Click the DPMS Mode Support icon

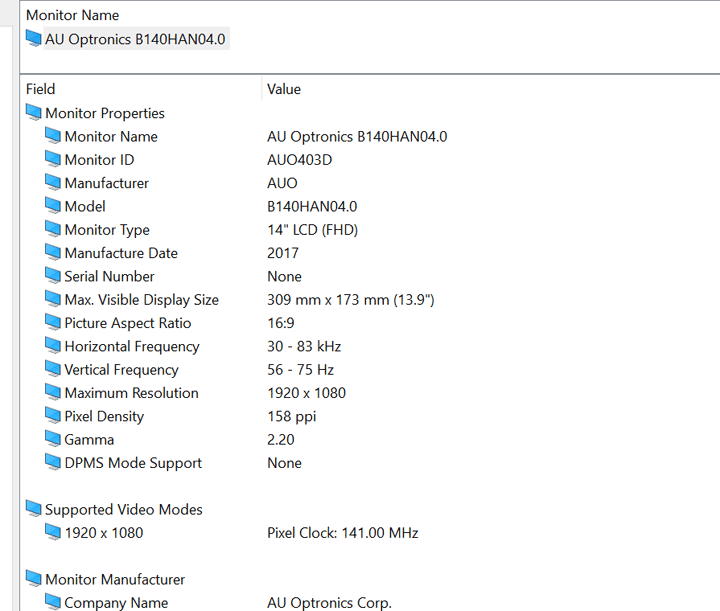(x=53, y=463)
